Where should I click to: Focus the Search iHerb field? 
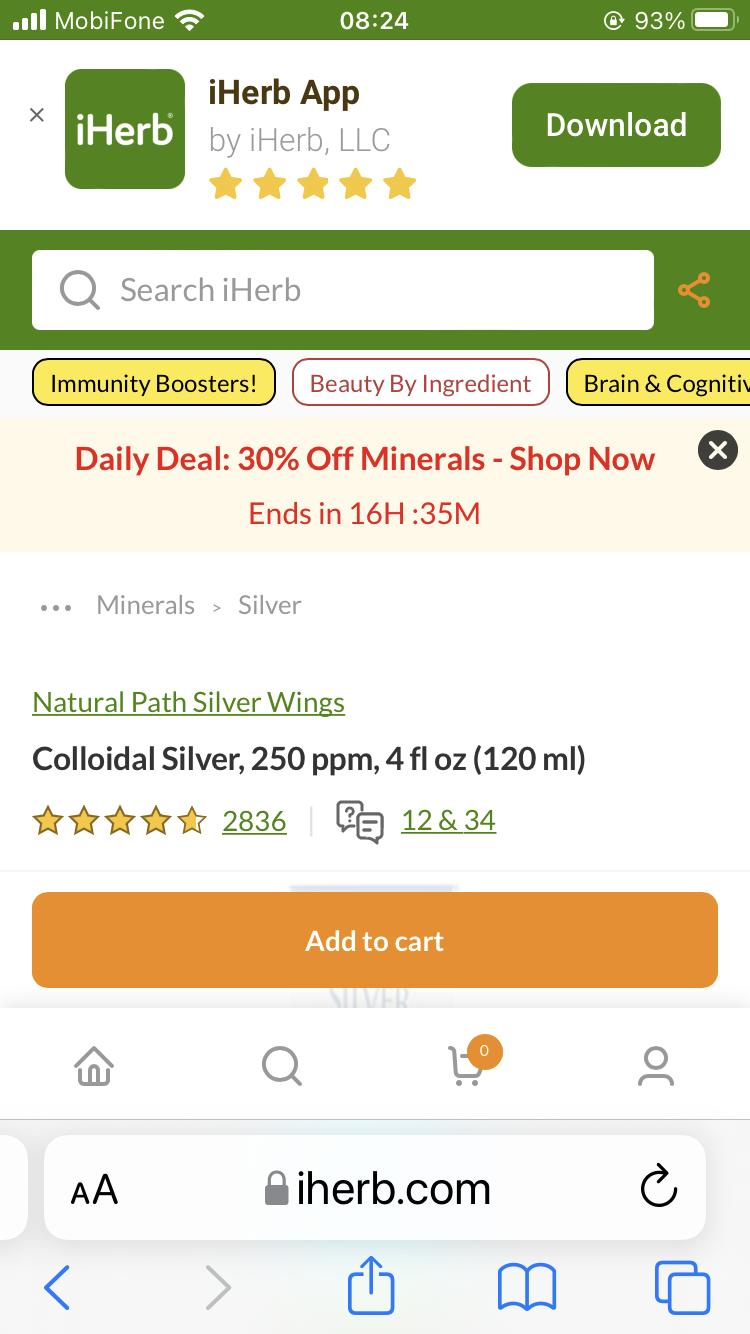click(343, 290)
